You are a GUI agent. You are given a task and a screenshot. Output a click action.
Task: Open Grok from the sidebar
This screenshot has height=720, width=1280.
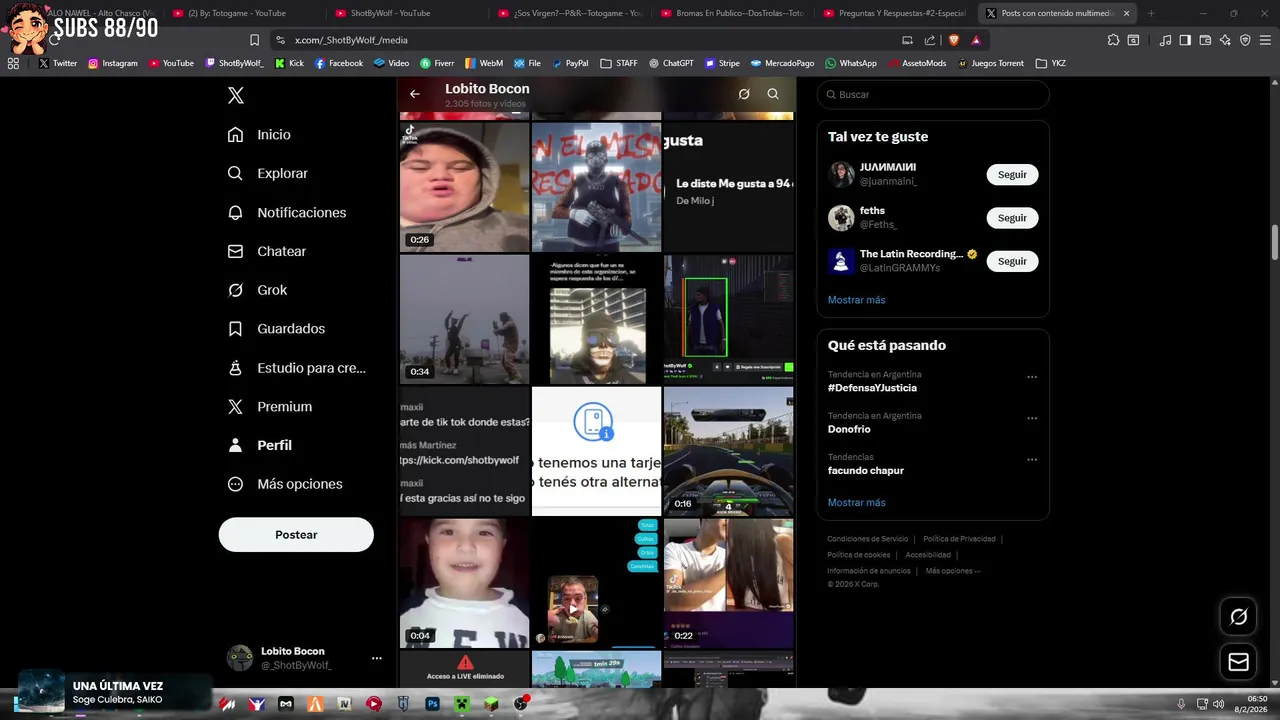pyautogui.click(x=257, y=290)
